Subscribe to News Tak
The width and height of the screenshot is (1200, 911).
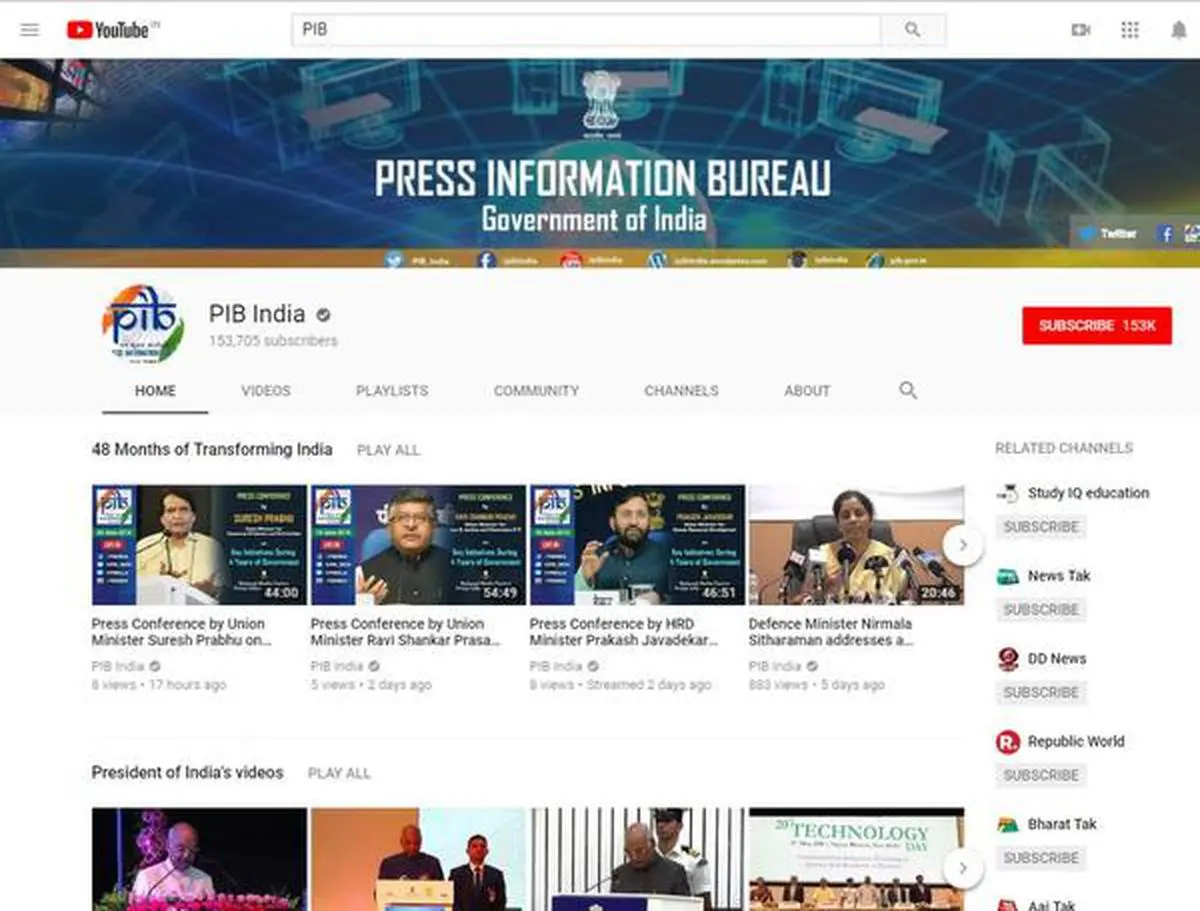click(1041, 610)
